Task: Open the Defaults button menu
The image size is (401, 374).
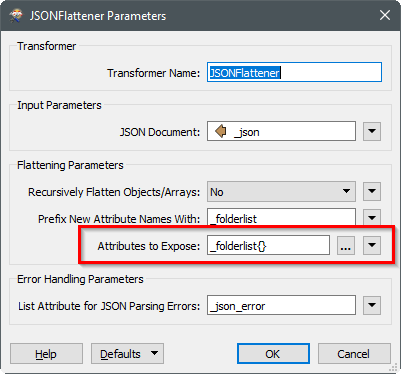Action: [127, 354]
